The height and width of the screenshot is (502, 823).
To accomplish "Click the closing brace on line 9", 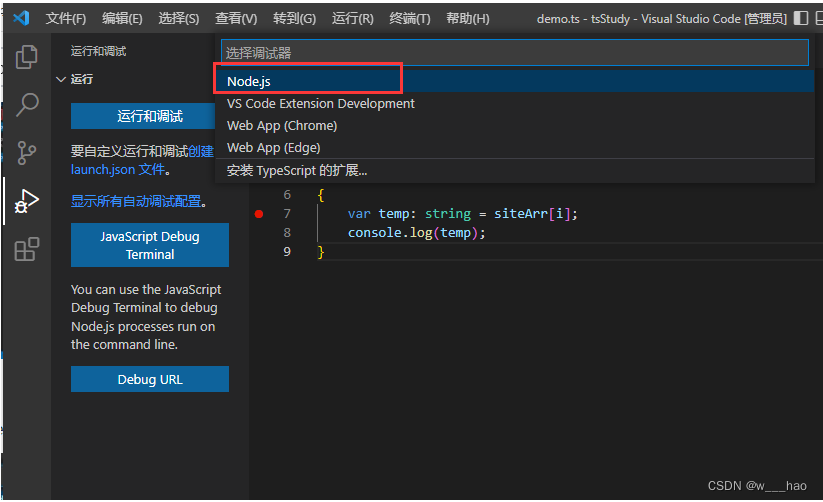I will pos(321,252).
